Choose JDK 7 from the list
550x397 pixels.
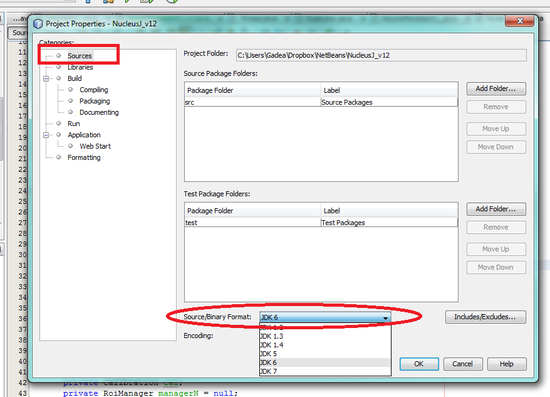point(325,371)
